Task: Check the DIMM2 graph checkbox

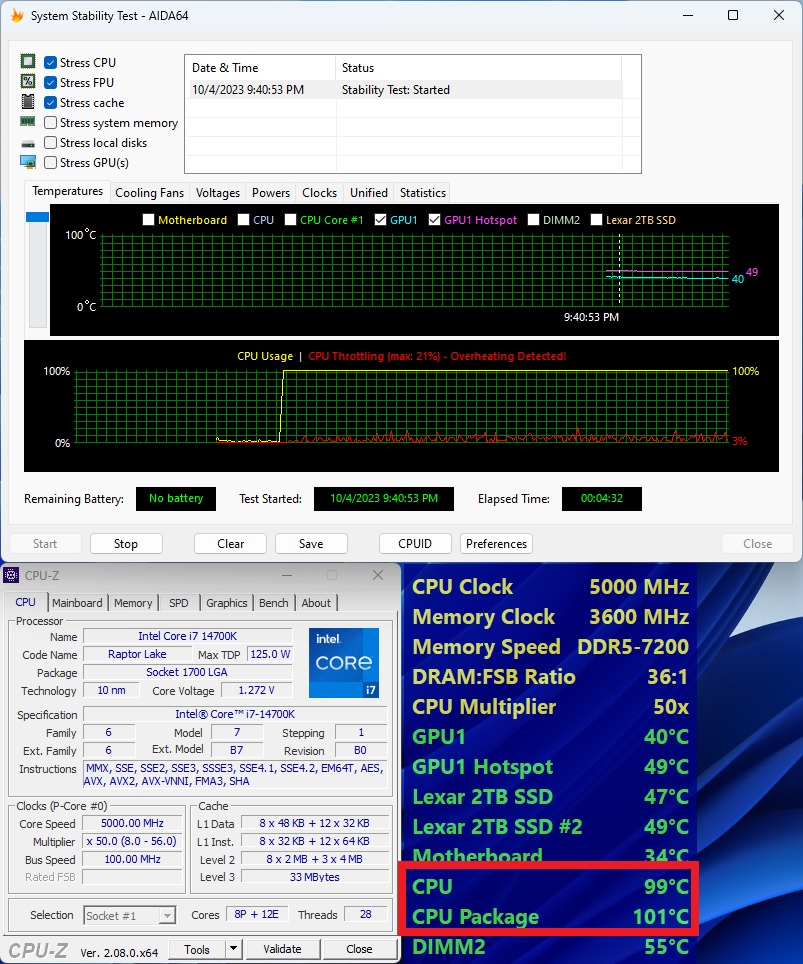Action: click(x=533, y=219)
